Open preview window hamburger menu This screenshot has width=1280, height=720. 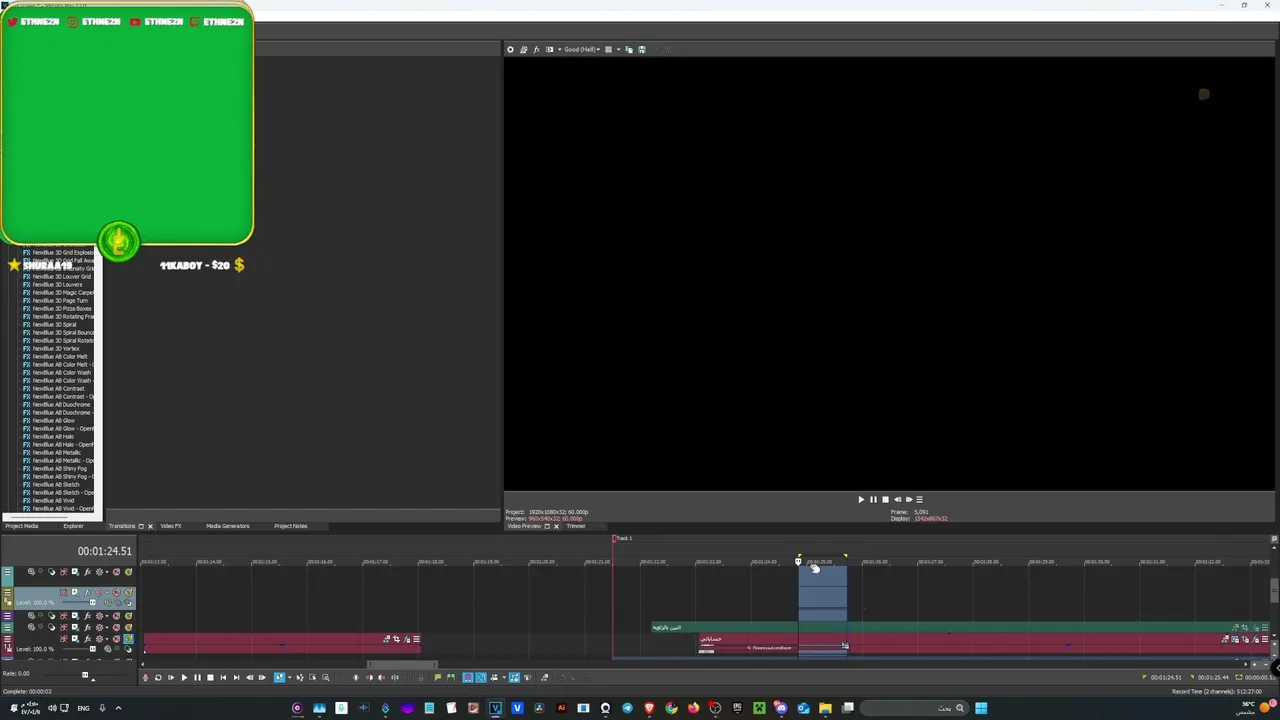919,499
